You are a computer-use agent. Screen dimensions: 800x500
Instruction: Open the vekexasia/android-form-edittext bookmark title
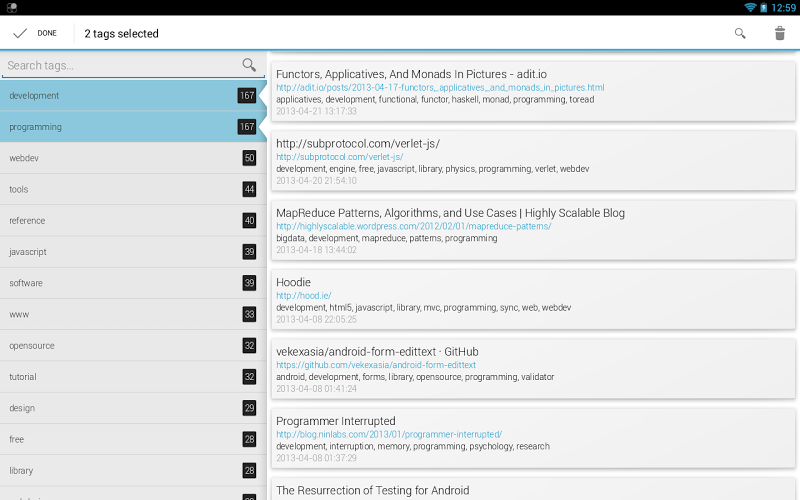[x=377, y=352]
